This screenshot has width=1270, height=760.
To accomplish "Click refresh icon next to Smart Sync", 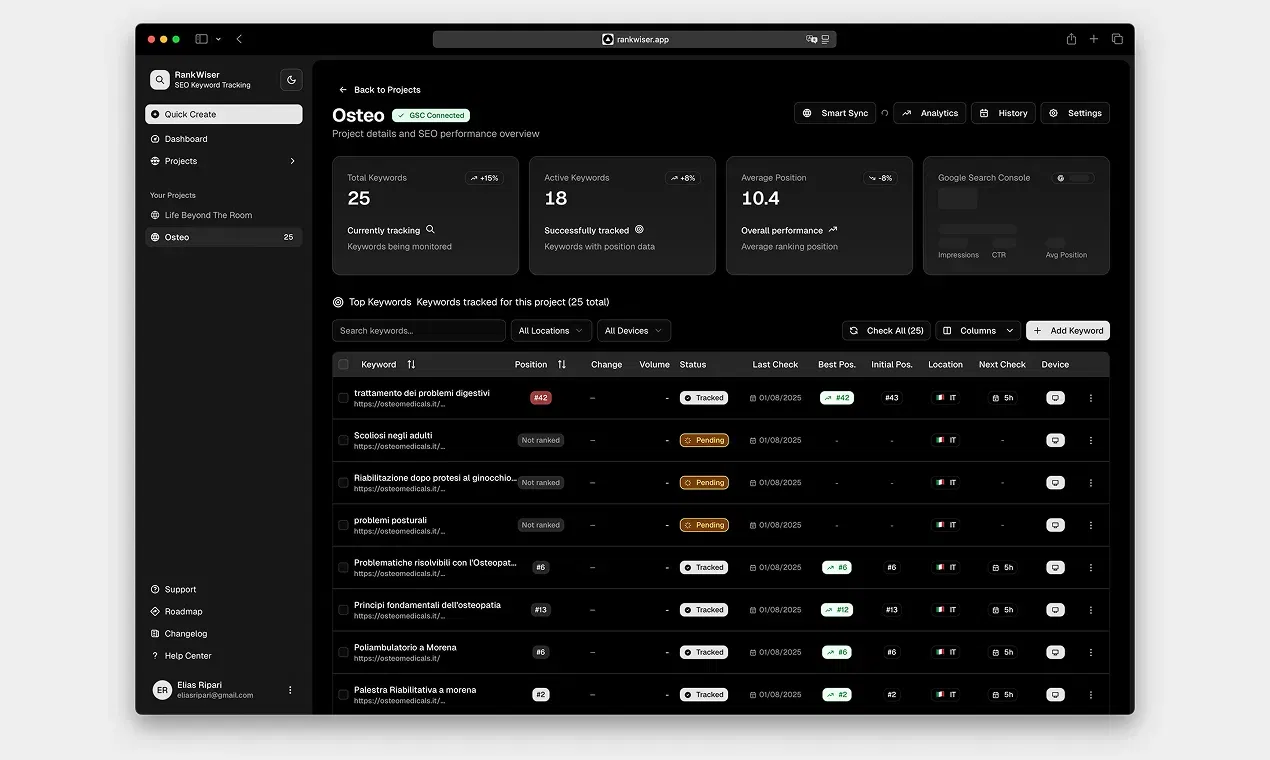I will pos(884,113).
